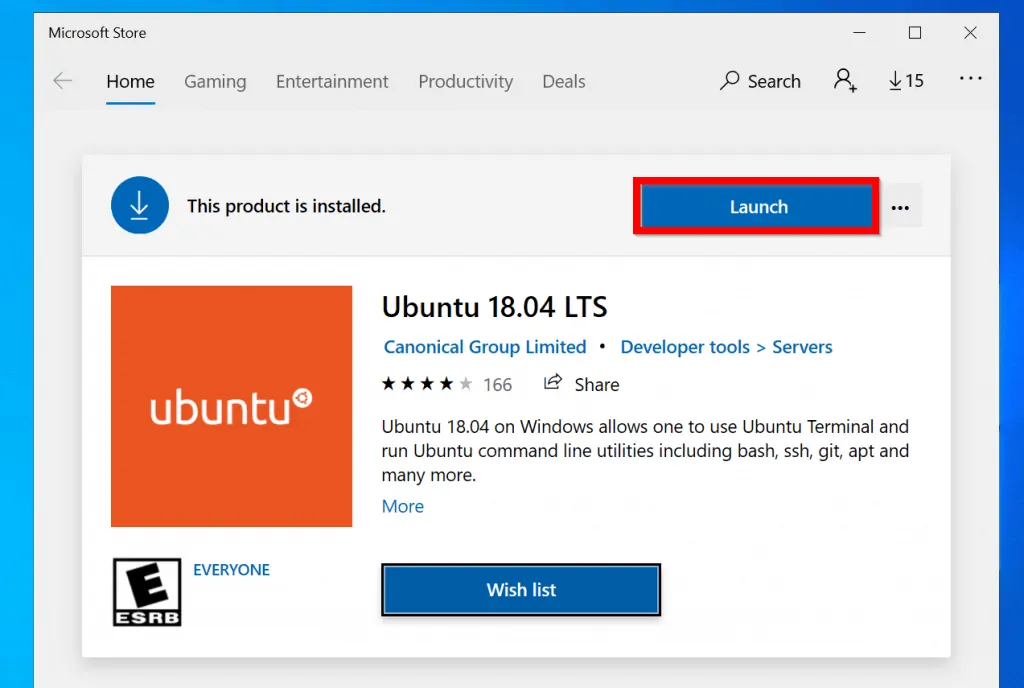1024x688 pixels.
Task: Open the Developer tools > Servers category
Action: point(726,347)
